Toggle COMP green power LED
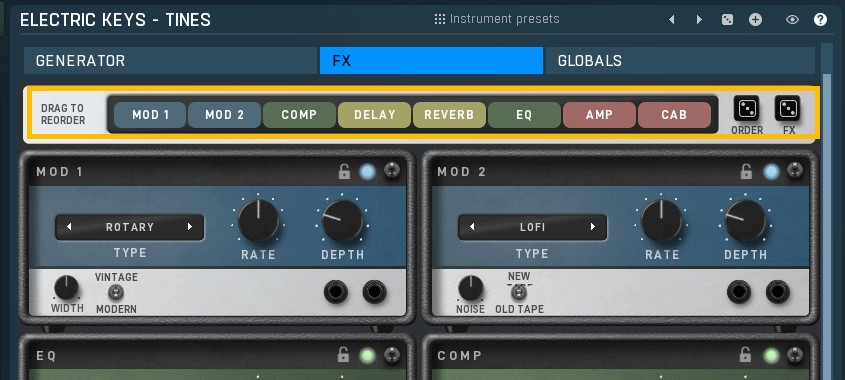 pyautogui.click(x=772, y=355)
